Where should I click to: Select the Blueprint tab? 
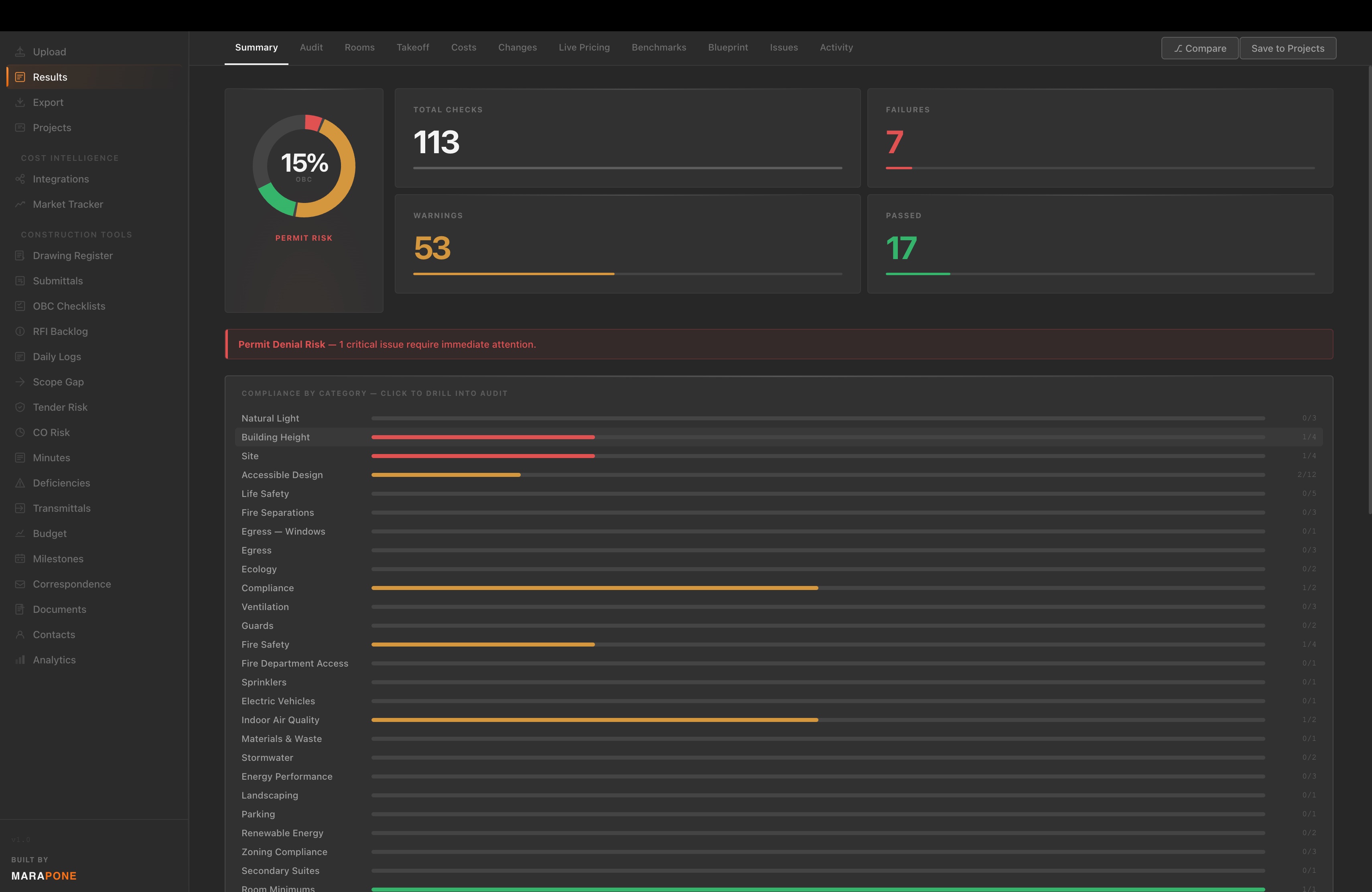click(x=728, y=47)
